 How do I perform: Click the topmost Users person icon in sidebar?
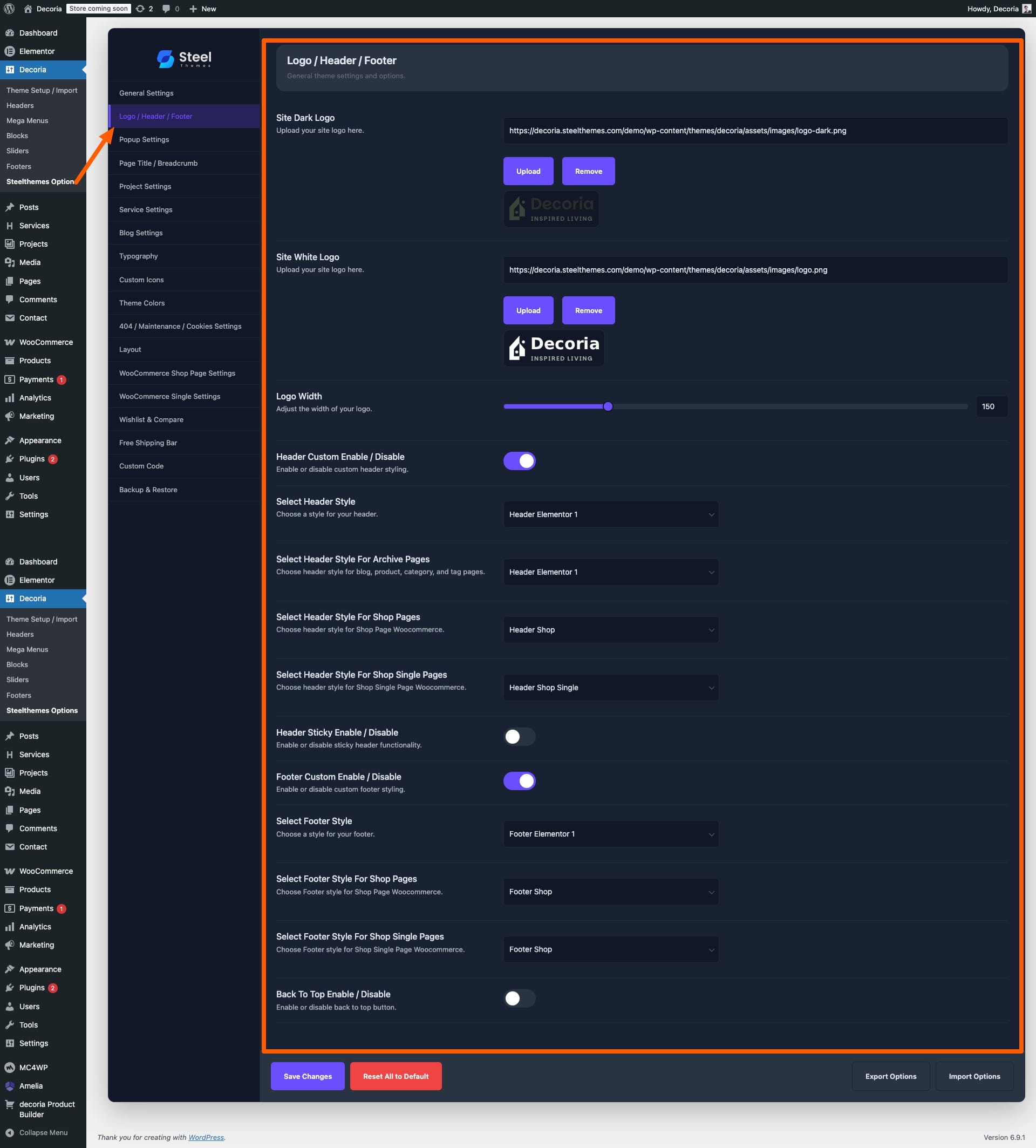click(10, 478)
